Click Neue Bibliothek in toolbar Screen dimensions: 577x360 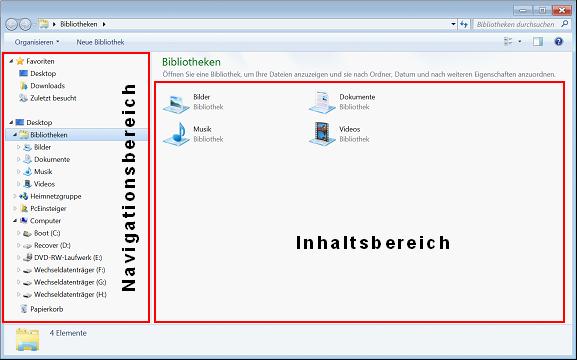pos(100,42)
